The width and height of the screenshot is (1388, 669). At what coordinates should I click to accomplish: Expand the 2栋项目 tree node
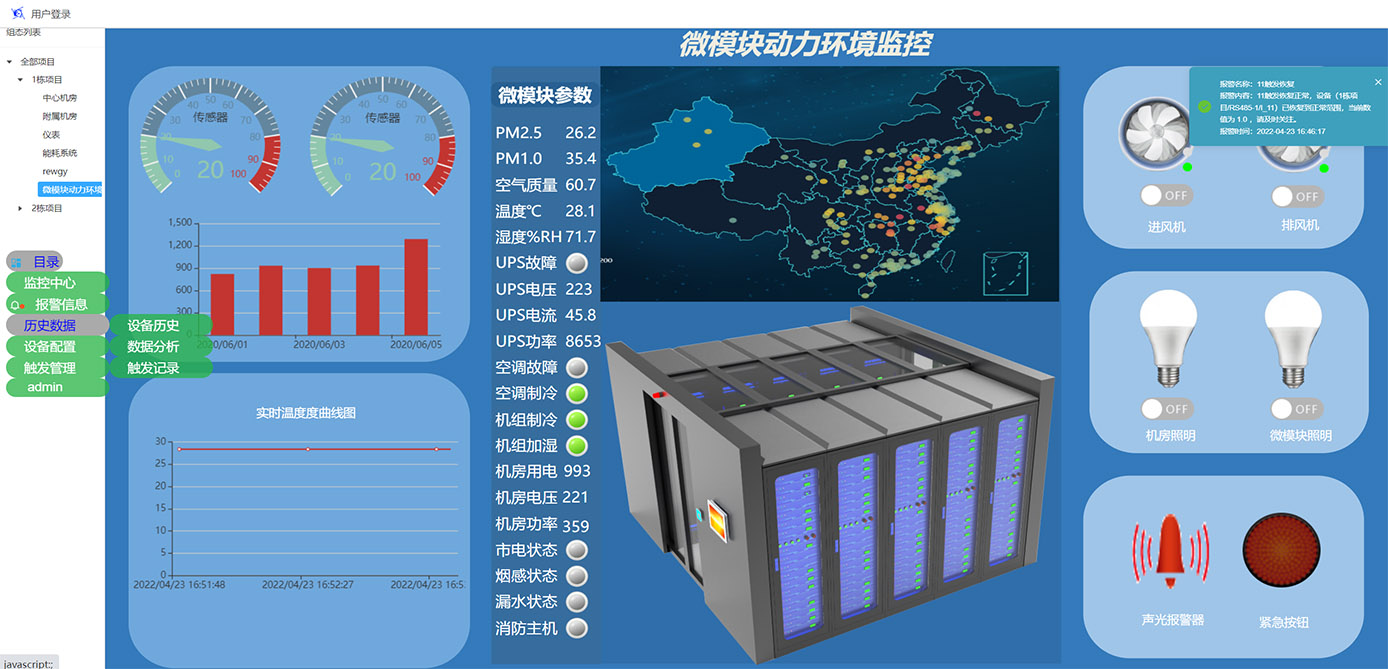tap(21, 207)
